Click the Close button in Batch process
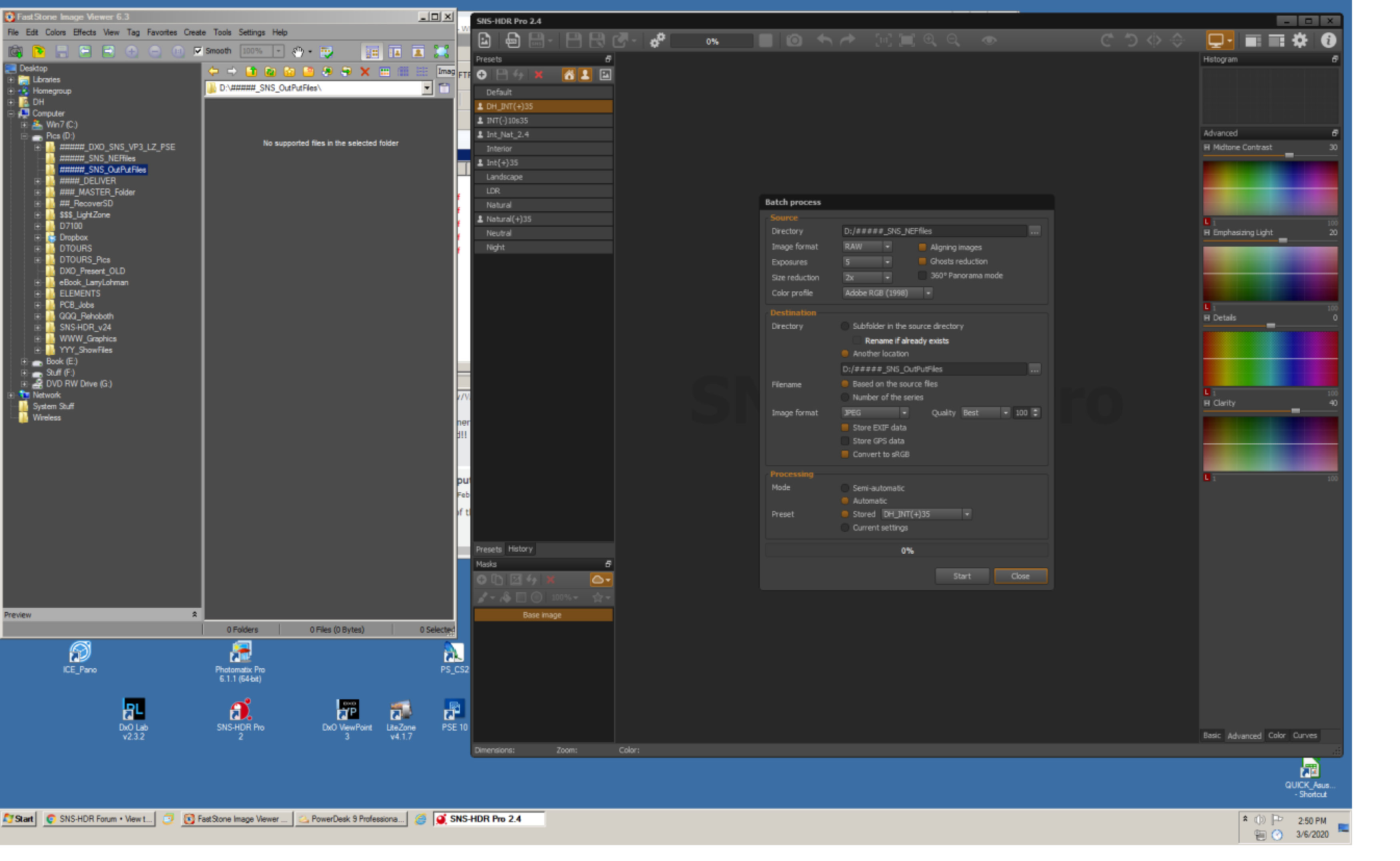 point(1019,575)
